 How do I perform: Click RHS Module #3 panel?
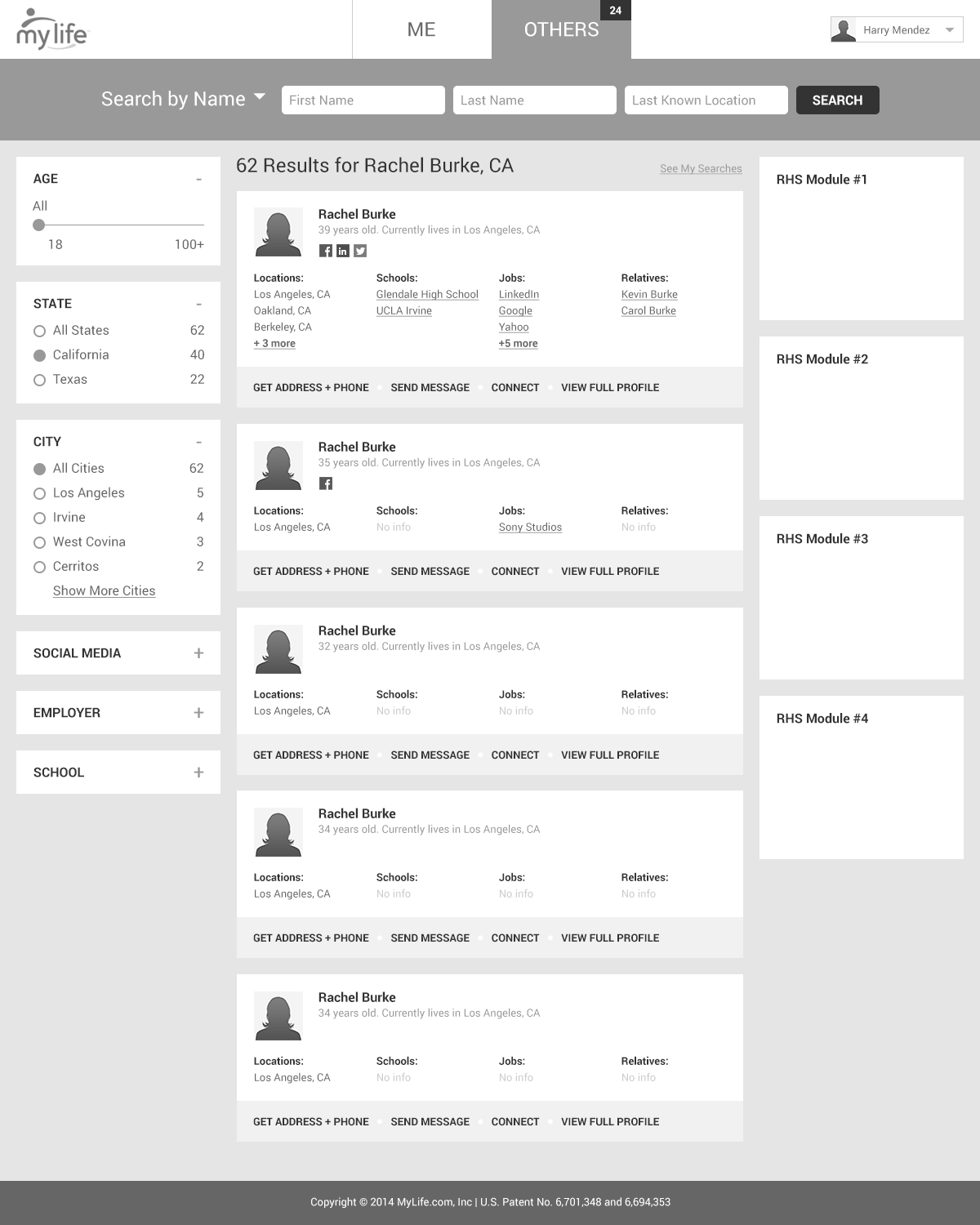(x=862, y=598)
